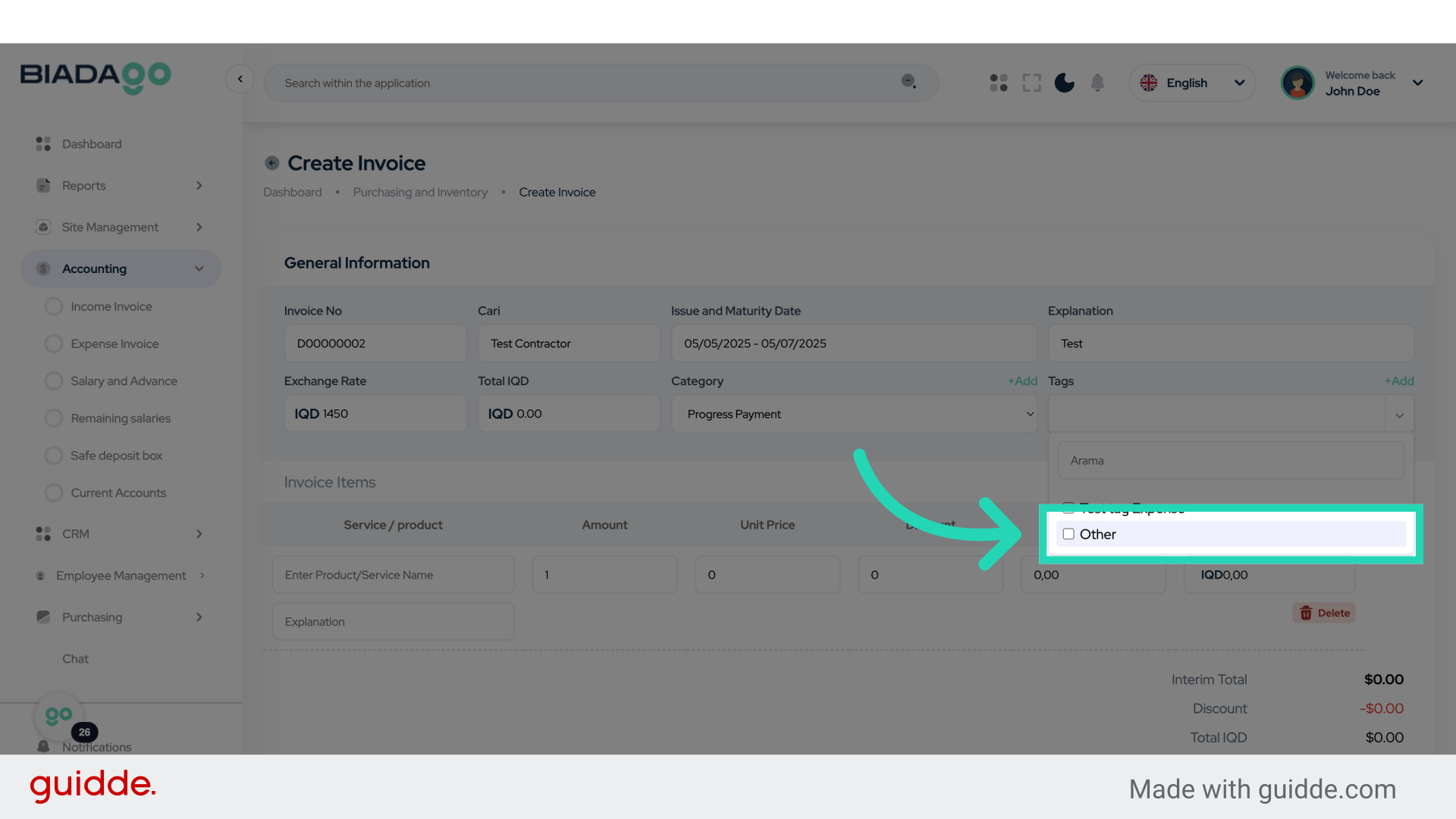Click Delete button for invoice item

click(1324, 613)
